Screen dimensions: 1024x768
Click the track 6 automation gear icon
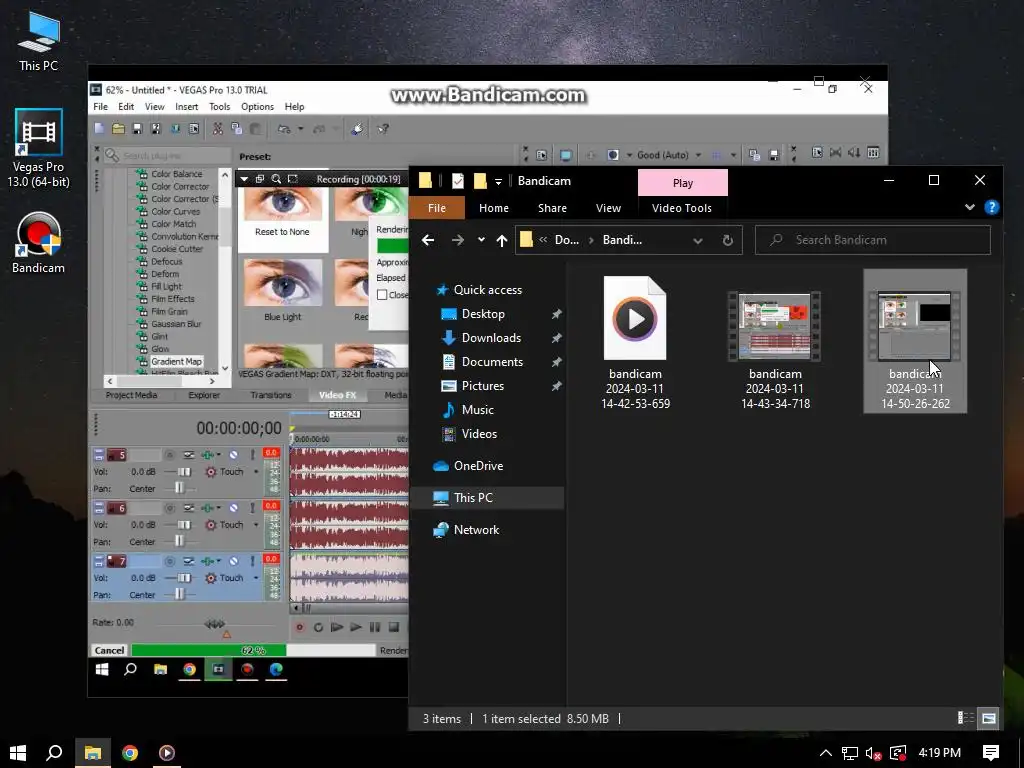(x=210, y=524)
